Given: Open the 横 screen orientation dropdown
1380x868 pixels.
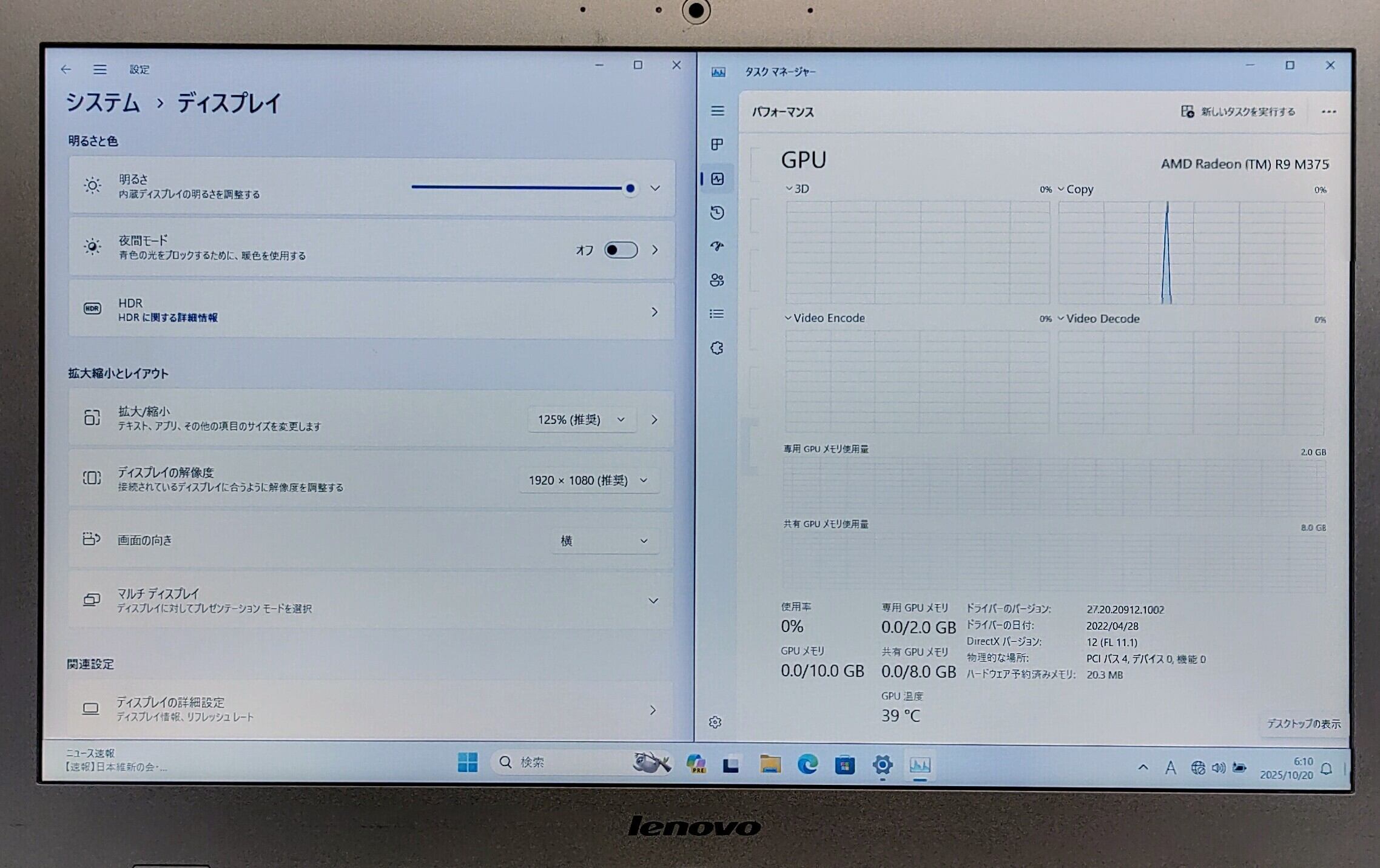Looking at the screenshot, I should [604, 540].
